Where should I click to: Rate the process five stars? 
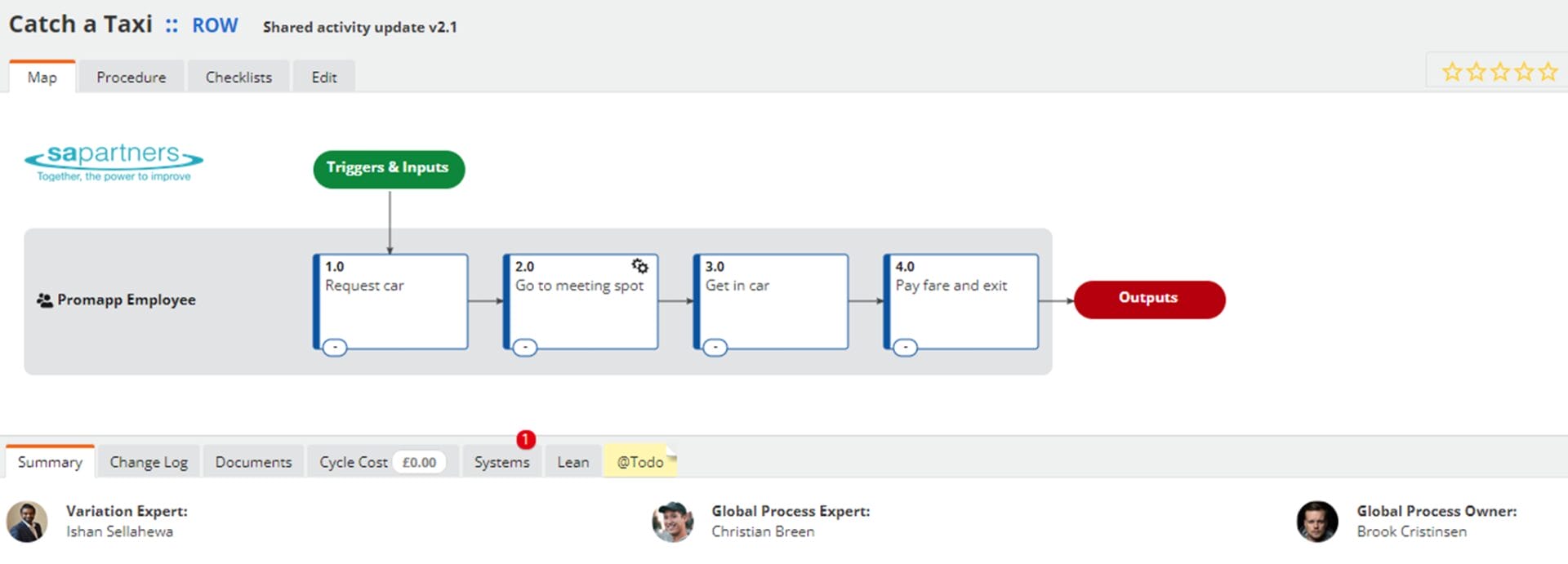[1548, 72]
